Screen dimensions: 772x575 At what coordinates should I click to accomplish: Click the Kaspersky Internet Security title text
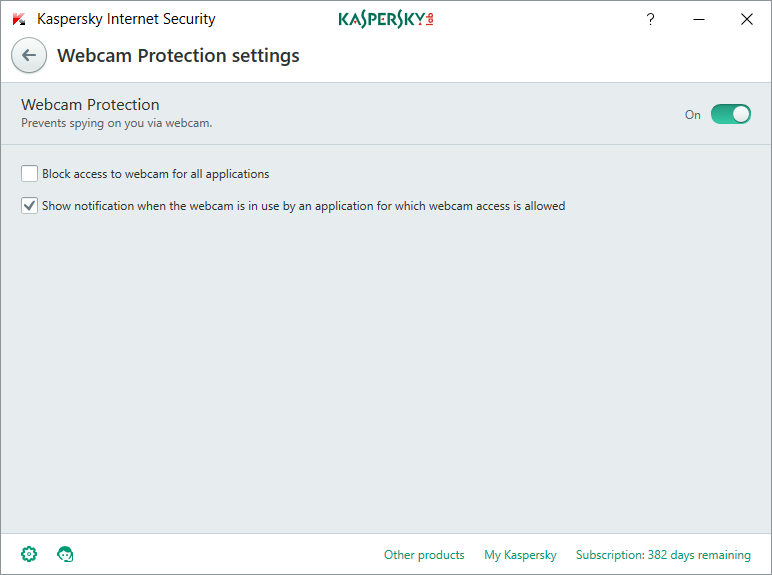pos(126,19)
